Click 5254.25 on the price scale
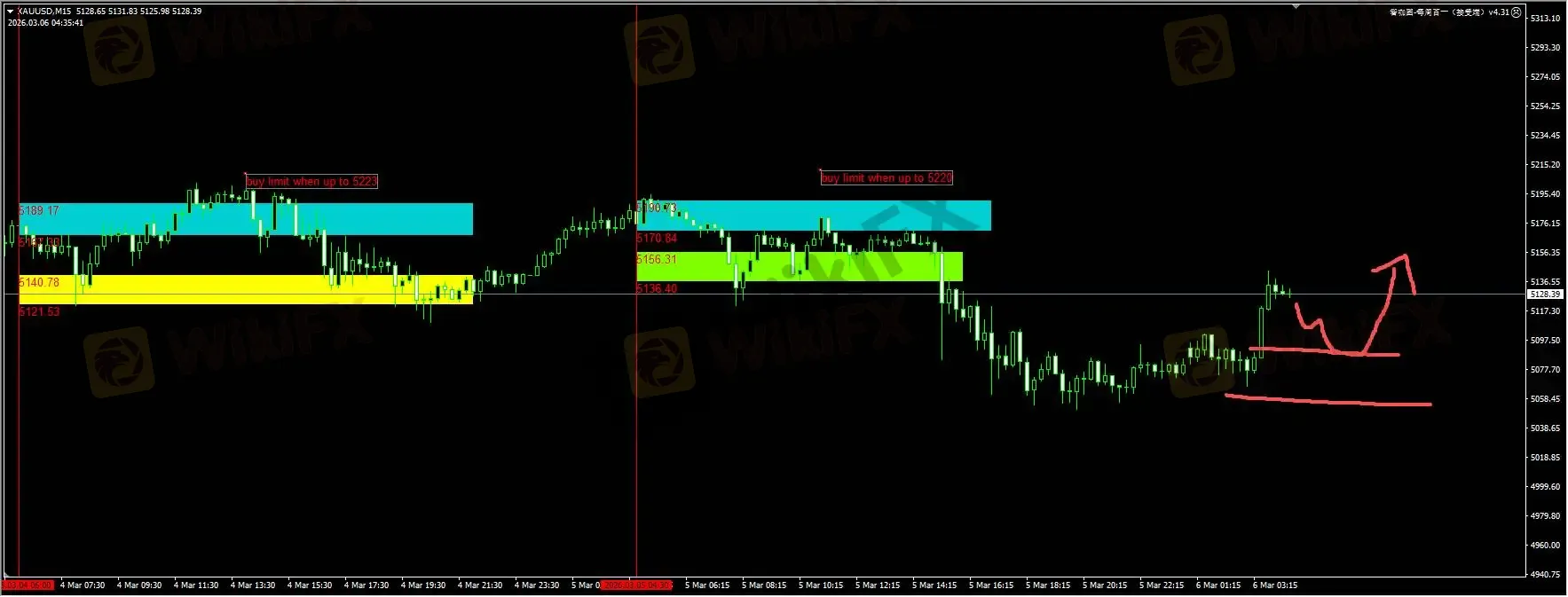1568x597 pixels. (1545, 106)
